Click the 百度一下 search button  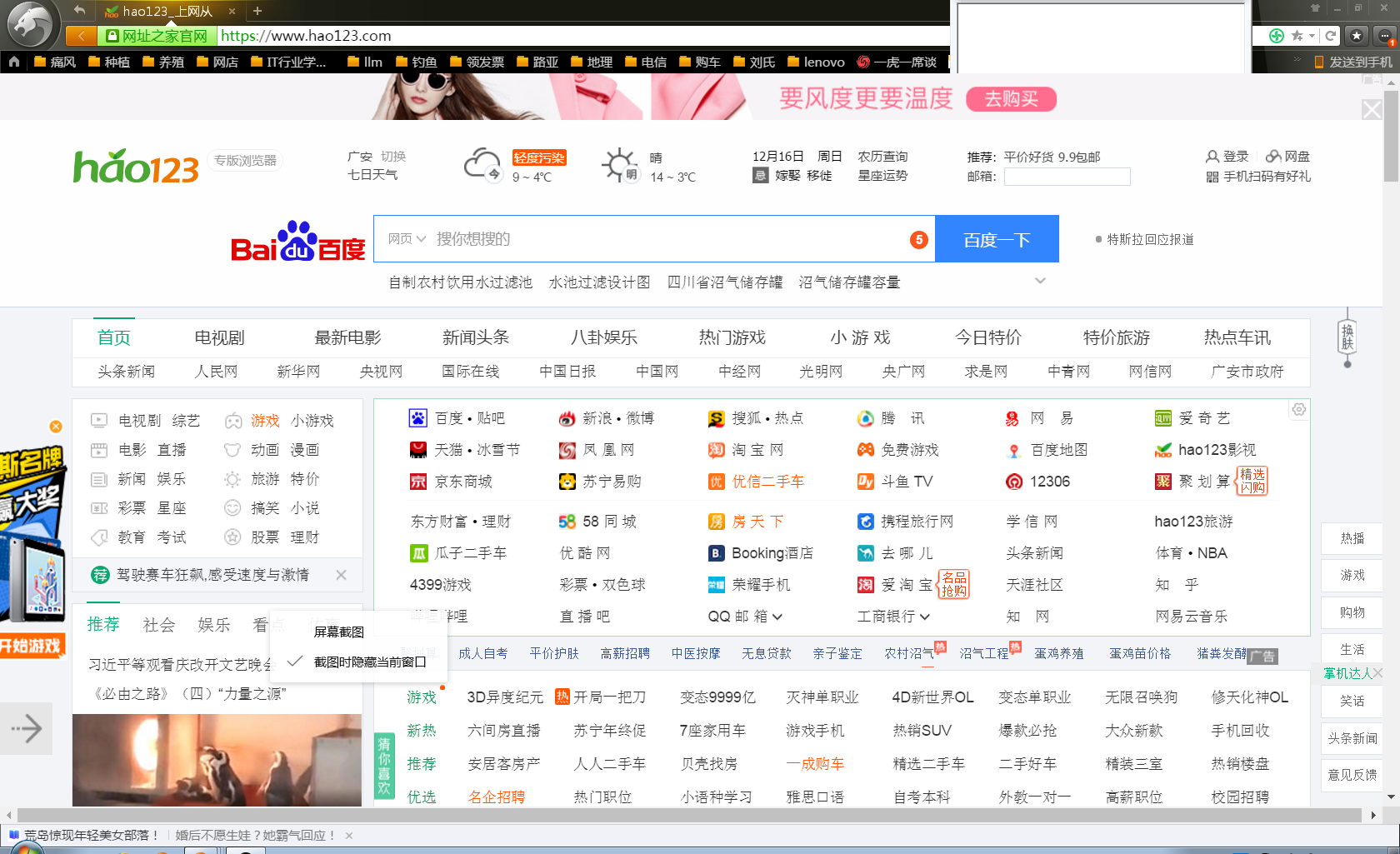pos(997,239)
